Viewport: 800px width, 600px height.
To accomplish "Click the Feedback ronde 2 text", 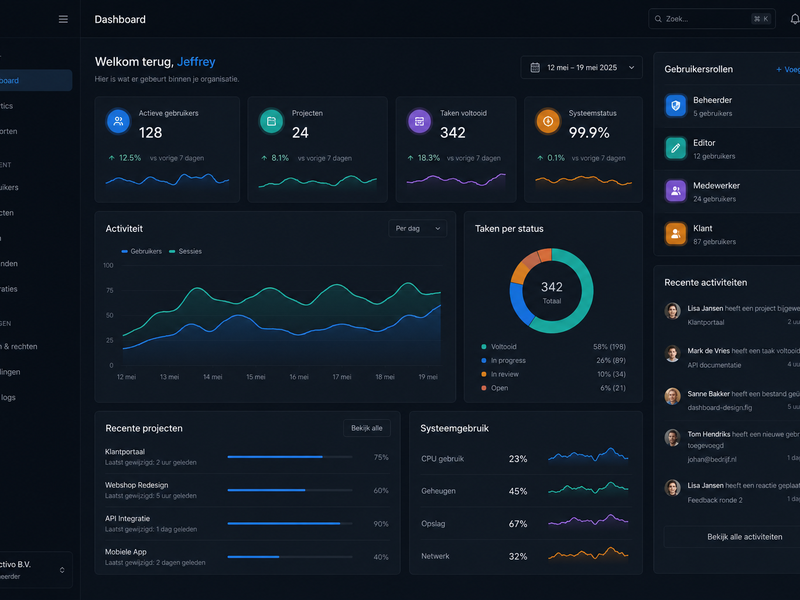I will (x=715, y=501).
